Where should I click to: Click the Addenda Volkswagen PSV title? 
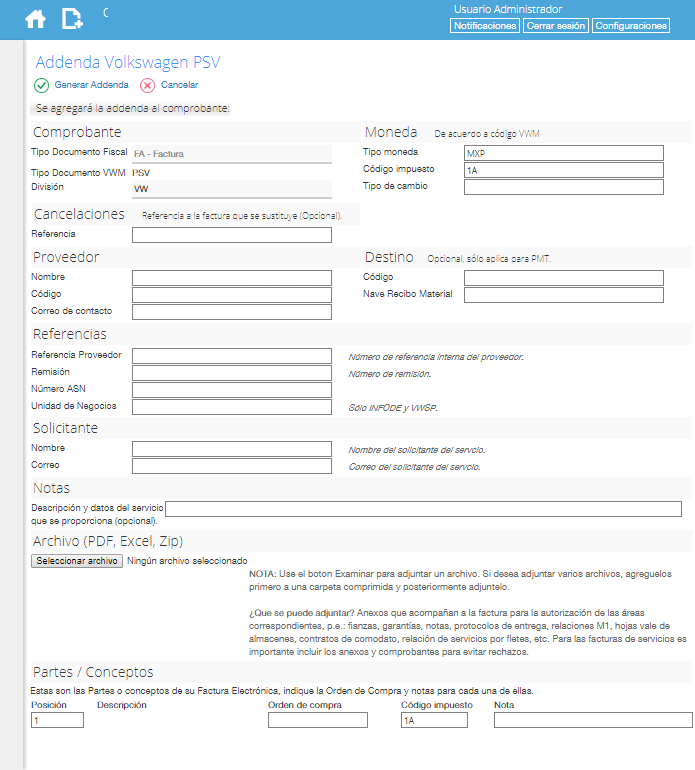click(x=128, y=62)
